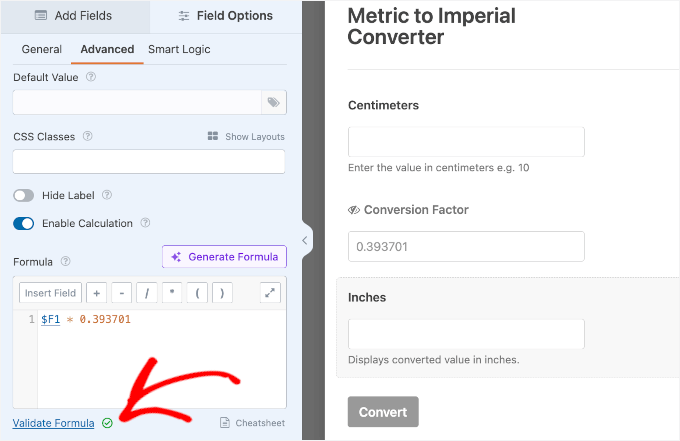This screenshot has width=680, height=441.
Task: Click the CSS Classes help icon
Action: pos(87,137)
